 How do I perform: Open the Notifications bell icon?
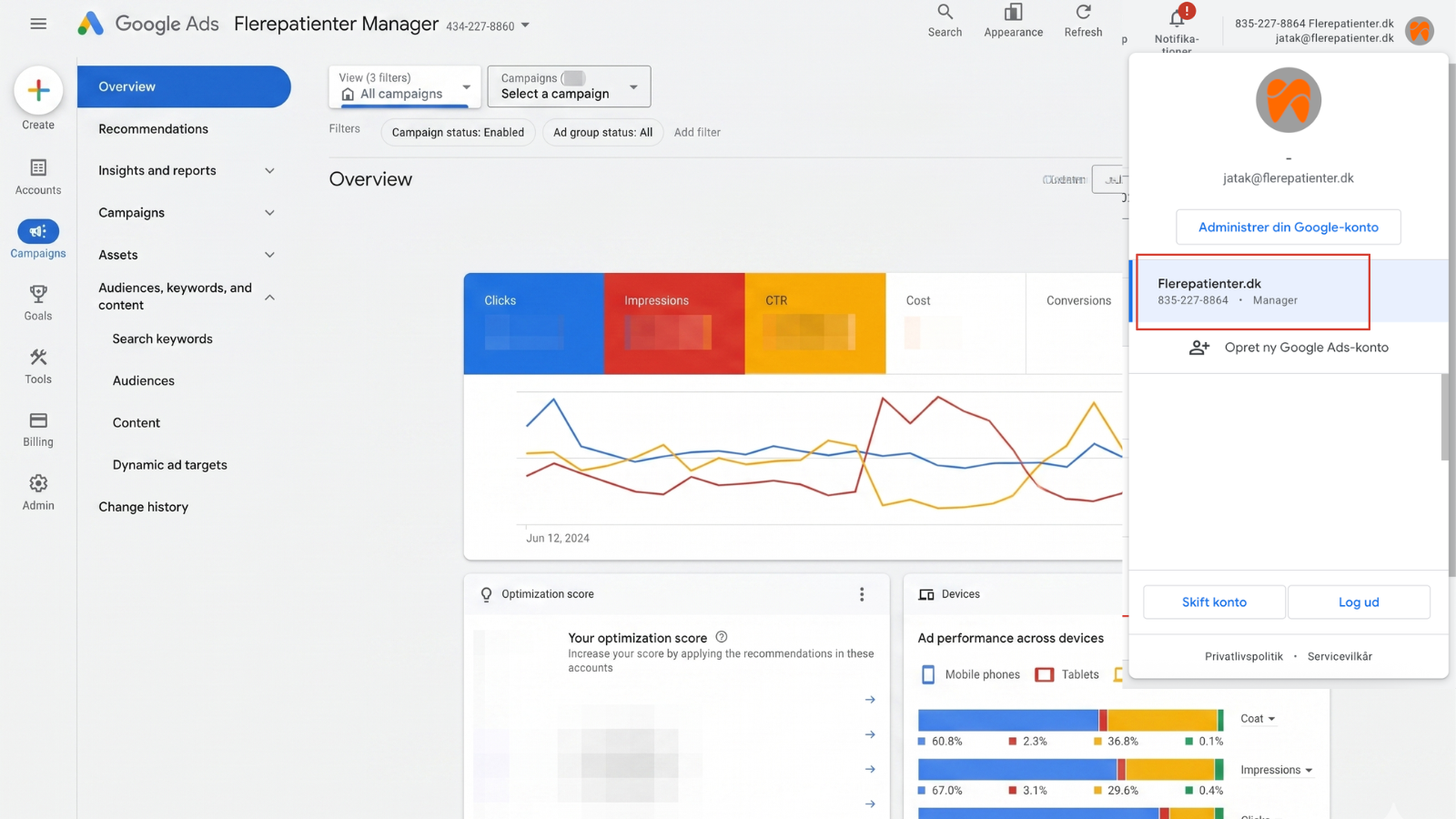click(1177, 17)
